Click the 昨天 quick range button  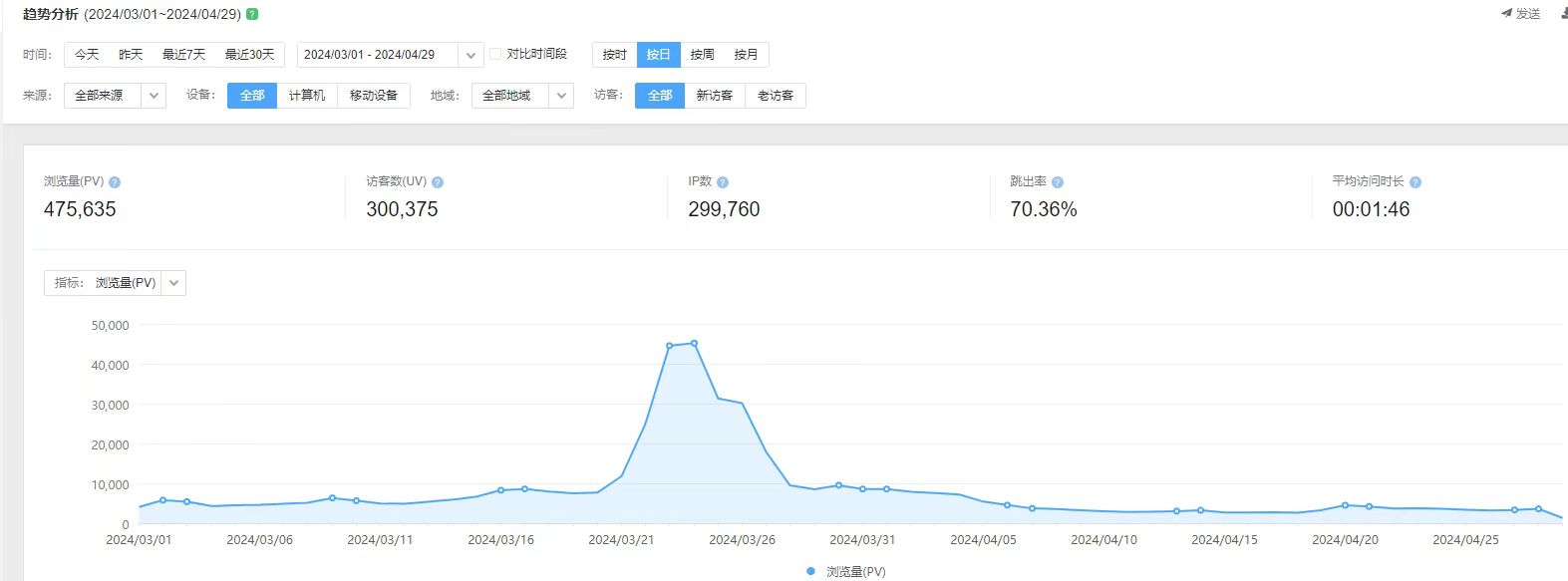pyautogui.click(x=131, y=55)
